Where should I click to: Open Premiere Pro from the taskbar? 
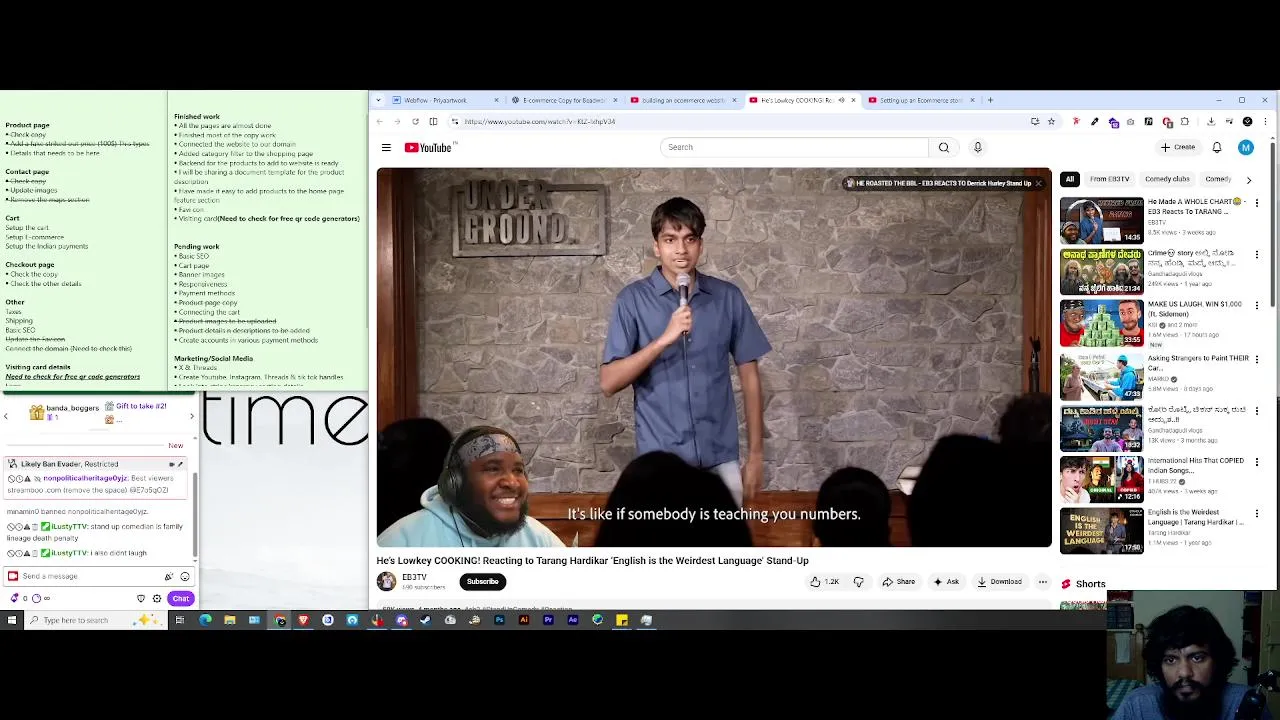click(548, 620)
